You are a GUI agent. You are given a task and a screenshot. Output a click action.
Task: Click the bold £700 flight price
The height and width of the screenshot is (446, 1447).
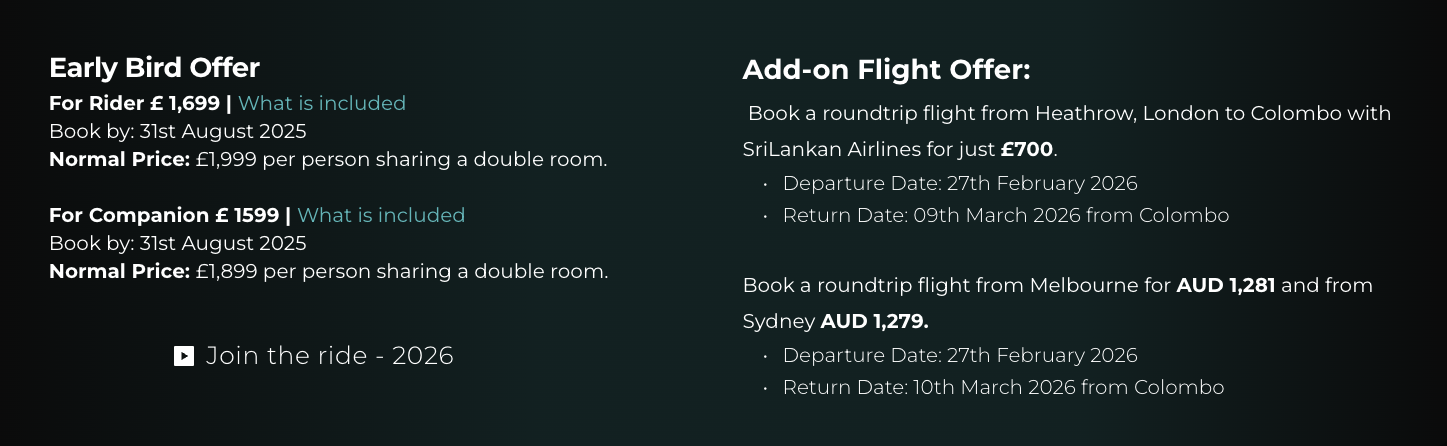click(x=1026, y=149)
